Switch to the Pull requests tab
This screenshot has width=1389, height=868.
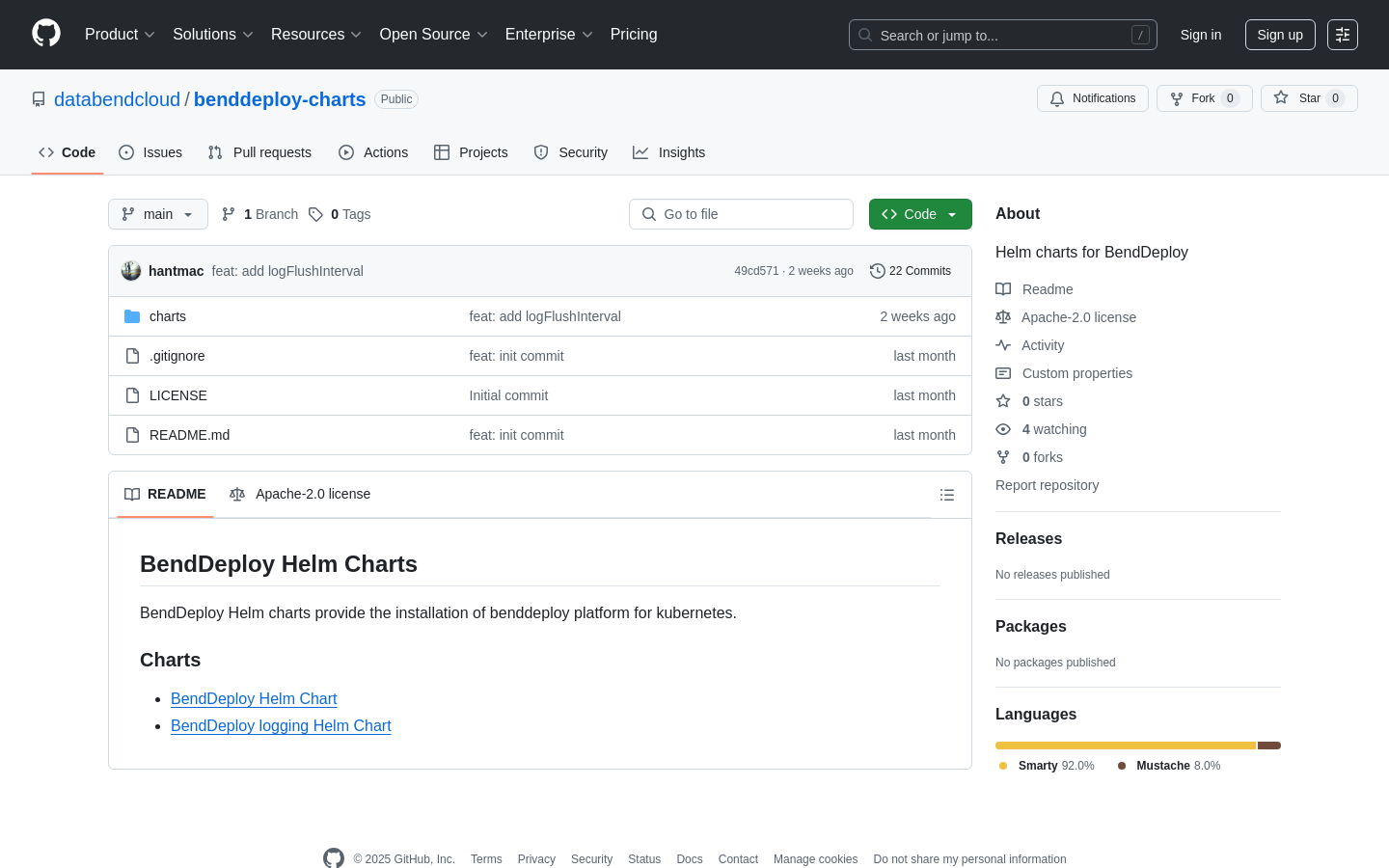point(259,152)
